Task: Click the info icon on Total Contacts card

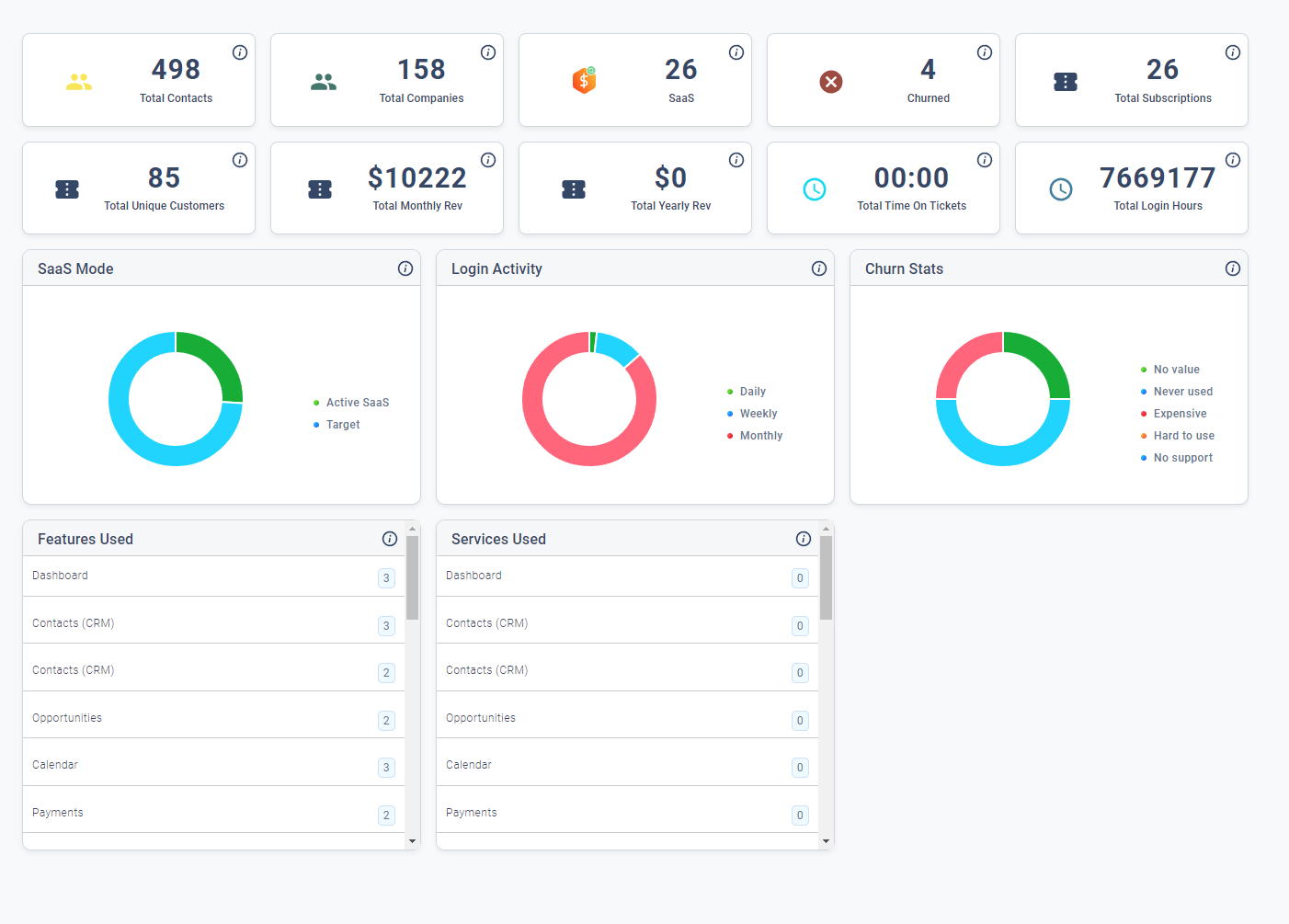Action: (x=240, y=52)
